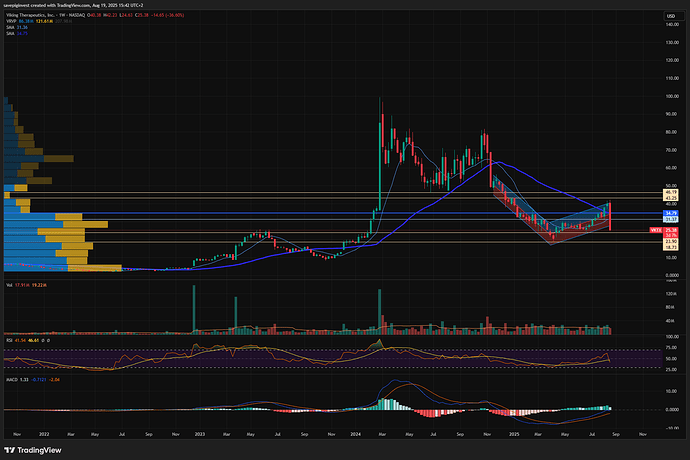Click the 43.25 price level label
Viewport: 690px width, 460px height.
click(x=671, y=198)
